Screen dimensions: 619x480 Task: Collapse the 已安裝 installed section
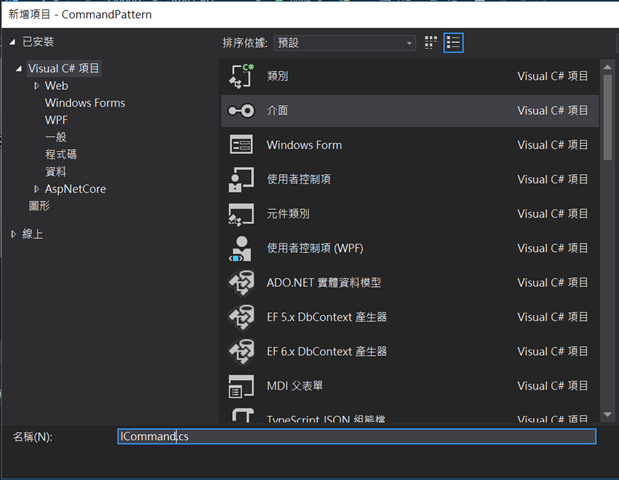(x=13, y=42)
